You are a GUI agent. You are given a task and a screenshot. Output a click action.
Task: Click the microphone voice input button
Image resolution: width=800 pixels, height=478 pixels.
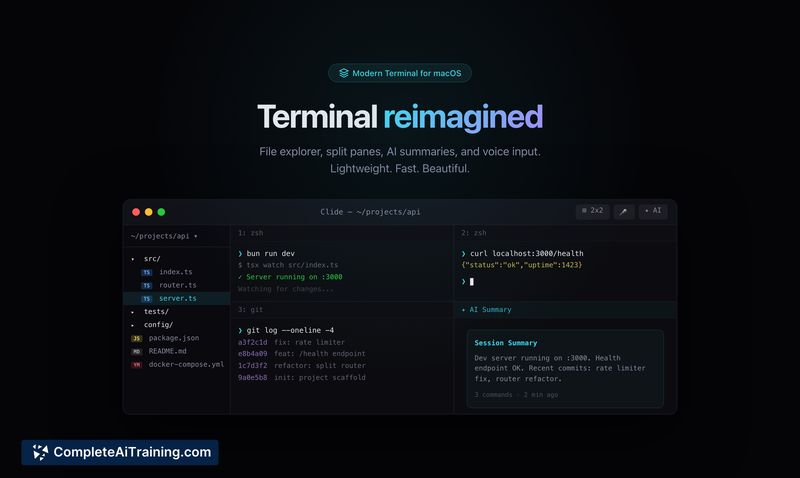[x=623, y=211]
